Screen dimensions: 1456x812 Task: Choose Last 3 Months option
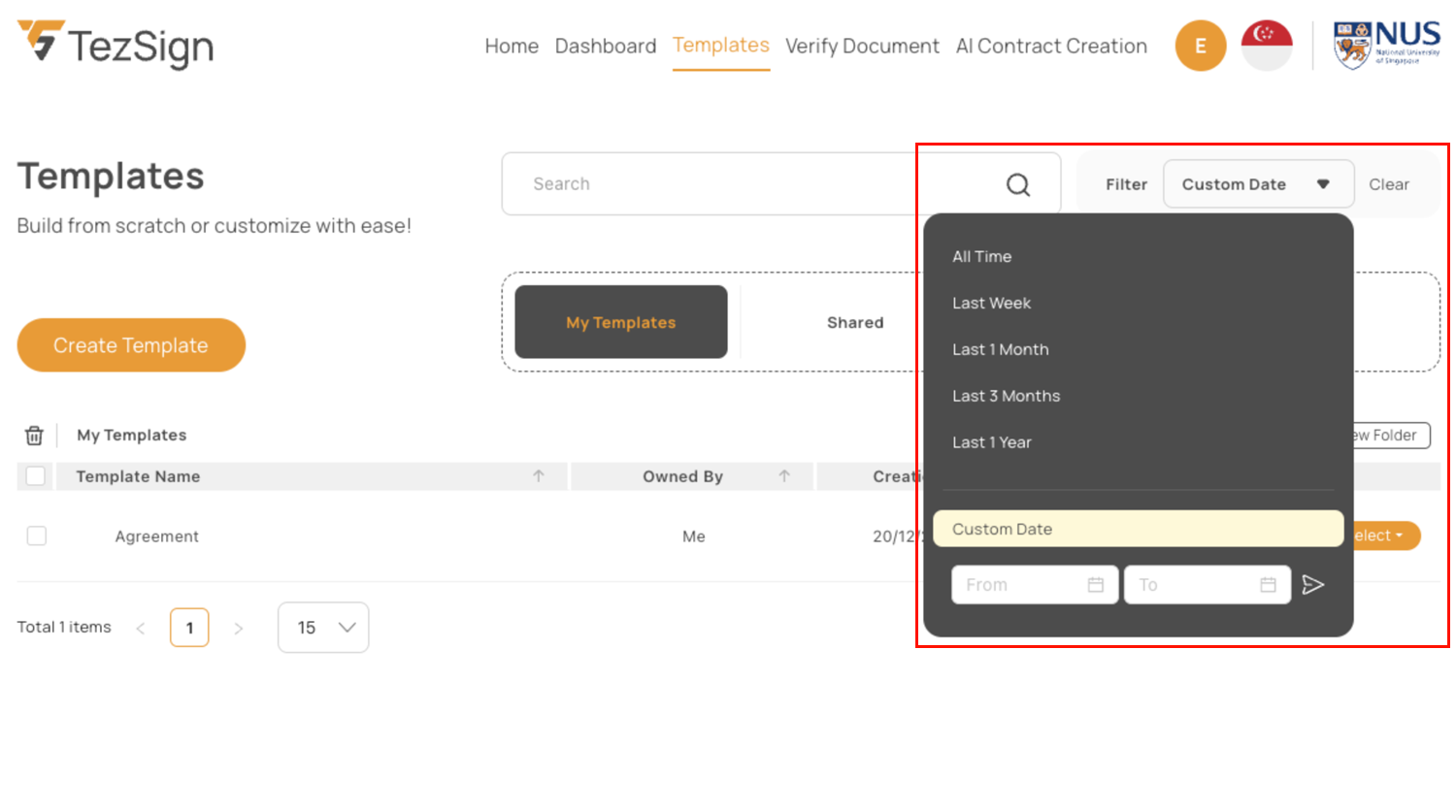[x=1006, y=396]
